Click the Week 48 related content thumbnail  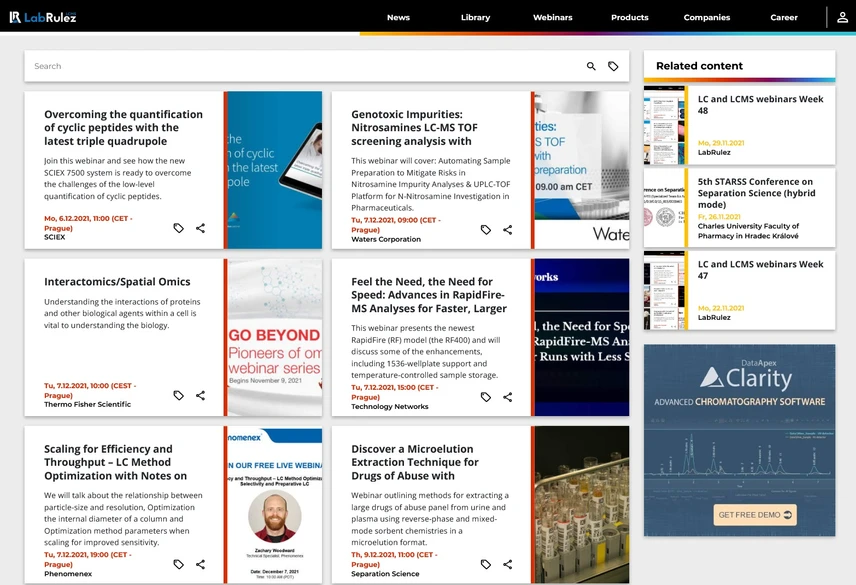click(x=664, y=125)
